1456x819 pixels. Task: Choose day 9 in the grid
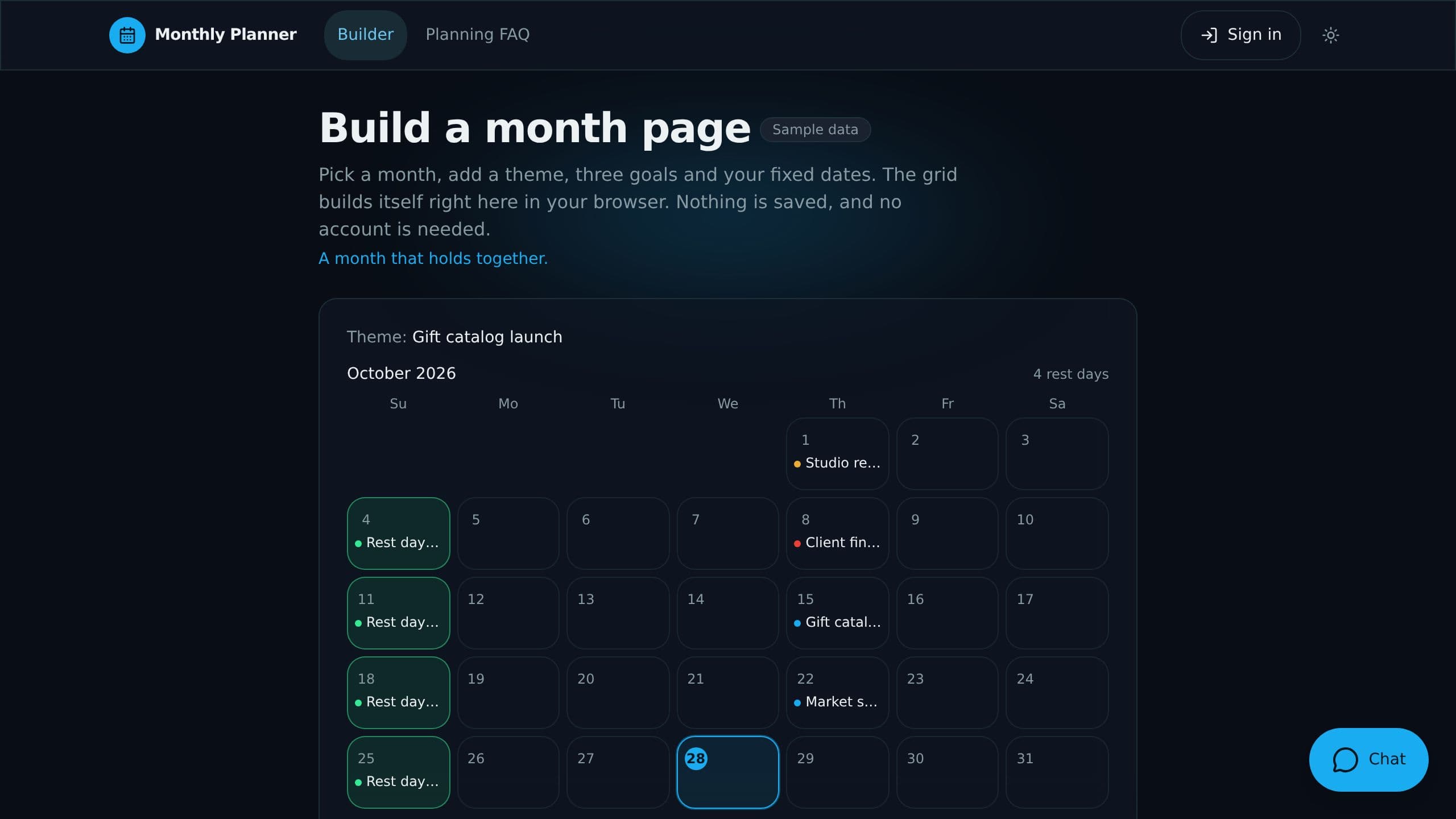pos(947,533)
